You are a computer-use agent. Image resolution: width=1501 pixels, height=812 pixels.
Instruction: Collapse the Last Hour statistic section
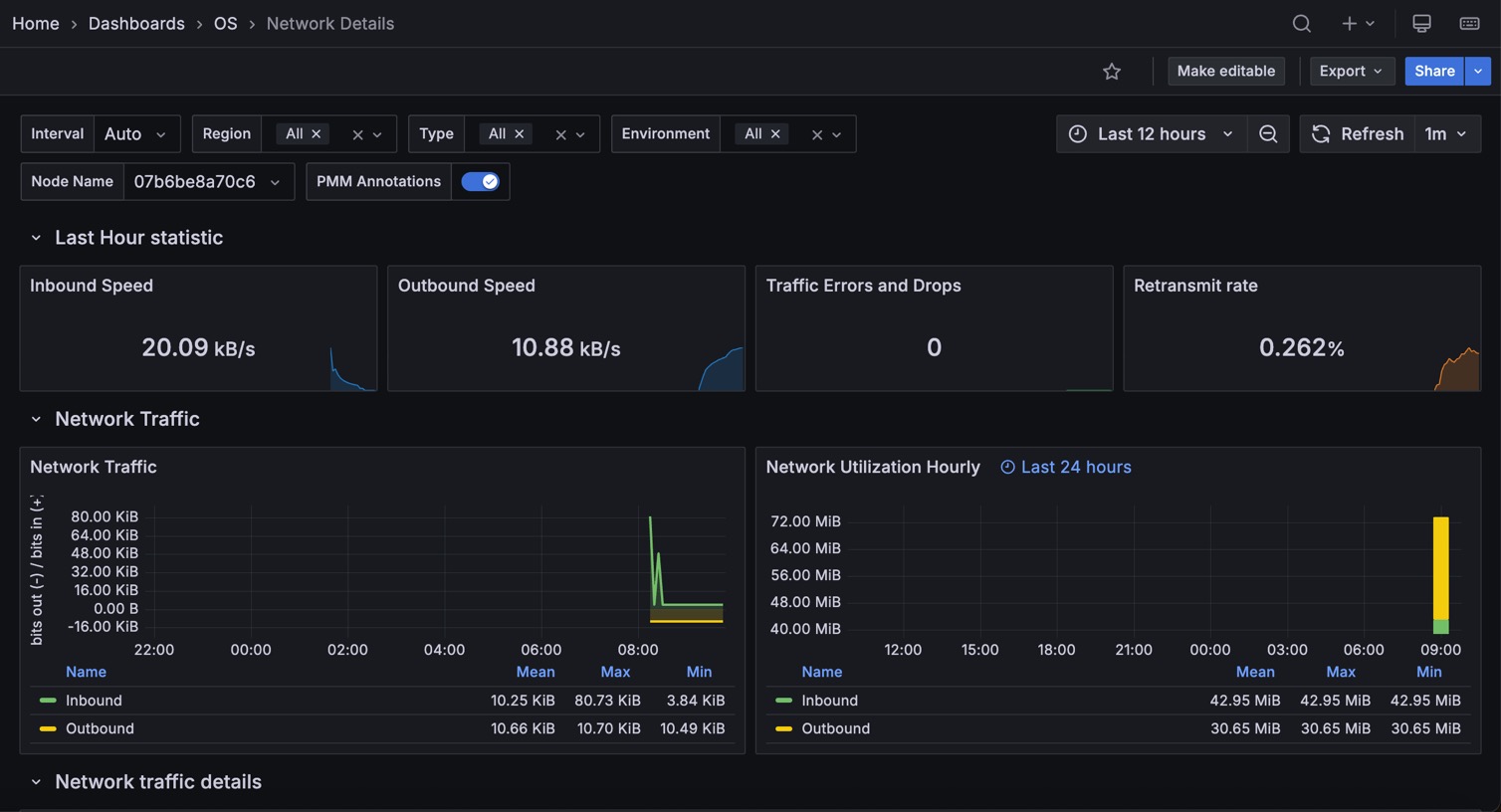[36, 238]
